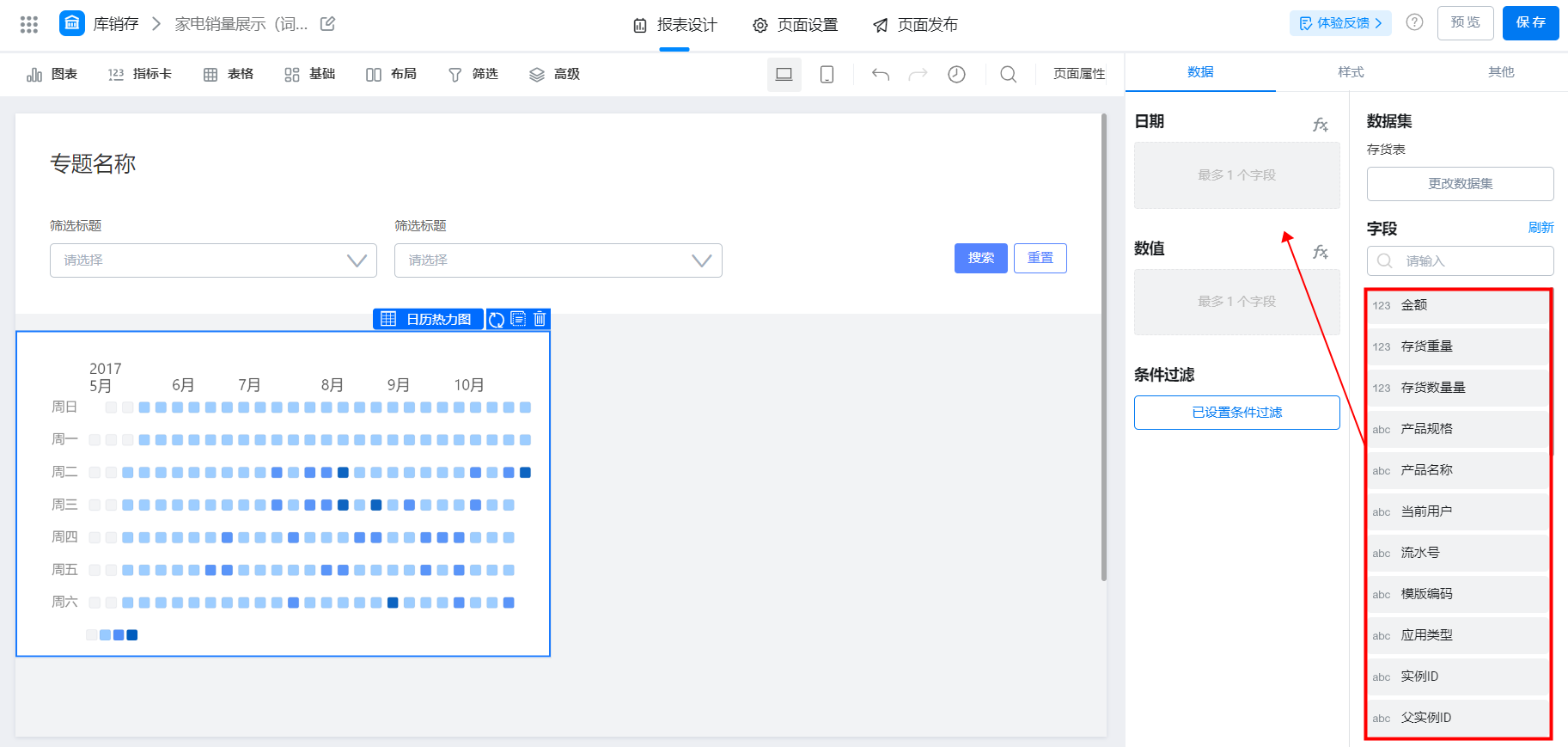Switch to mobile layout view icon
Screen dimensions: 1568x747
[827, 75]
